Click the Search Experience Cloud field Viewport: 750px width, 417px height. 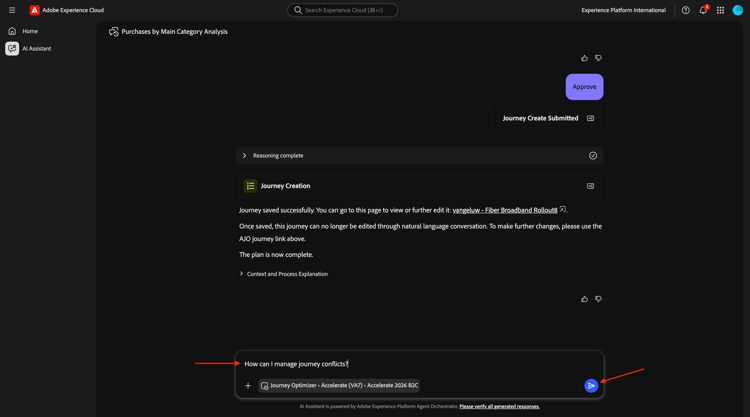point(342,10)
